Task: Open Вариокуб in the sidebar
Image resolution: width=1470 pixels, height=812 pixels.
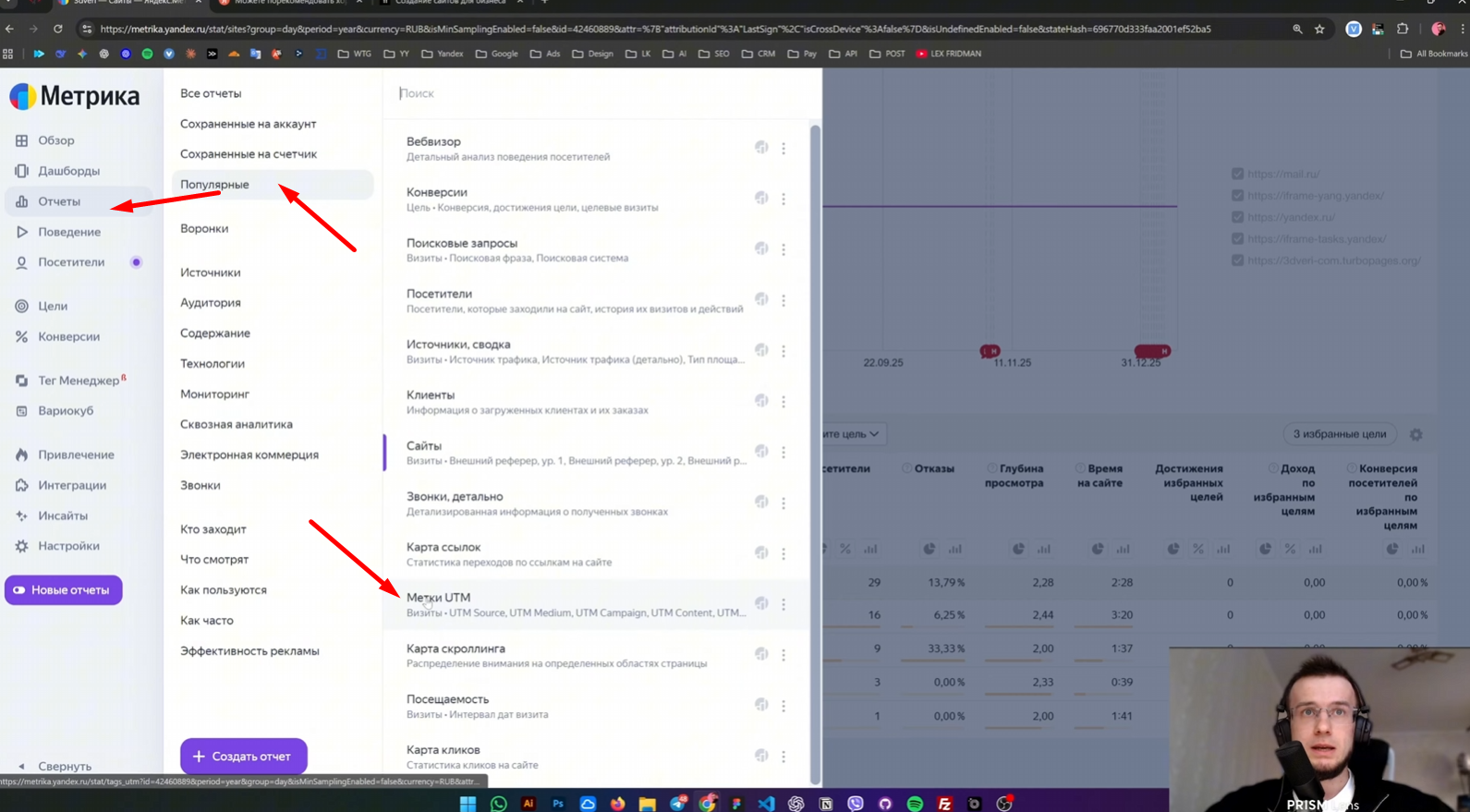Action: (x=66, y=410)
